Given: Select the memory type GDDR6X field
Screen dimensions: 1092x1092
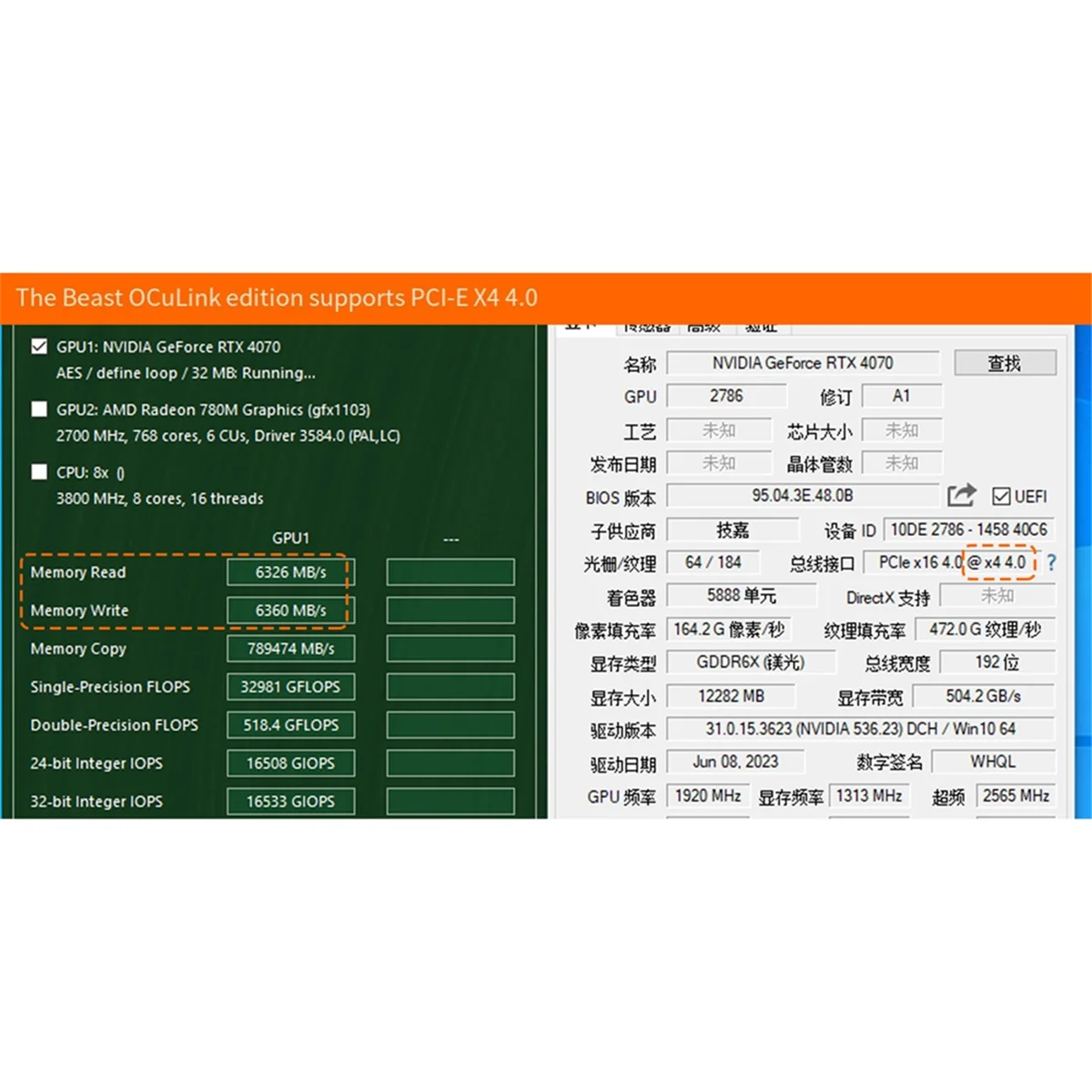Looking at the screenshot, I should 751,662.
